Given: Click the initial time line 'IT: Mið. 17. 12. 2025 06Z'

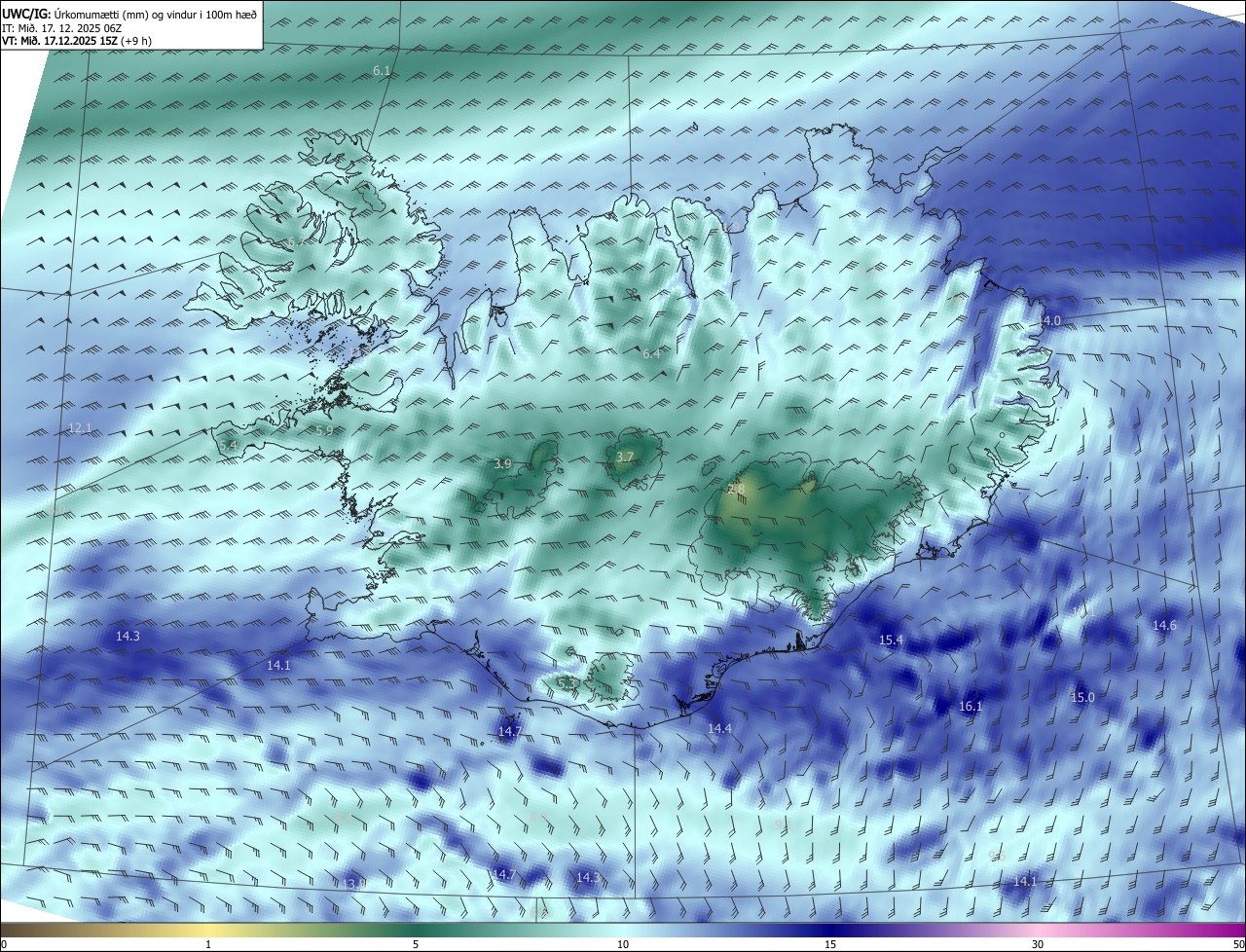Looking at the screenshot, I should coord(62,27).
